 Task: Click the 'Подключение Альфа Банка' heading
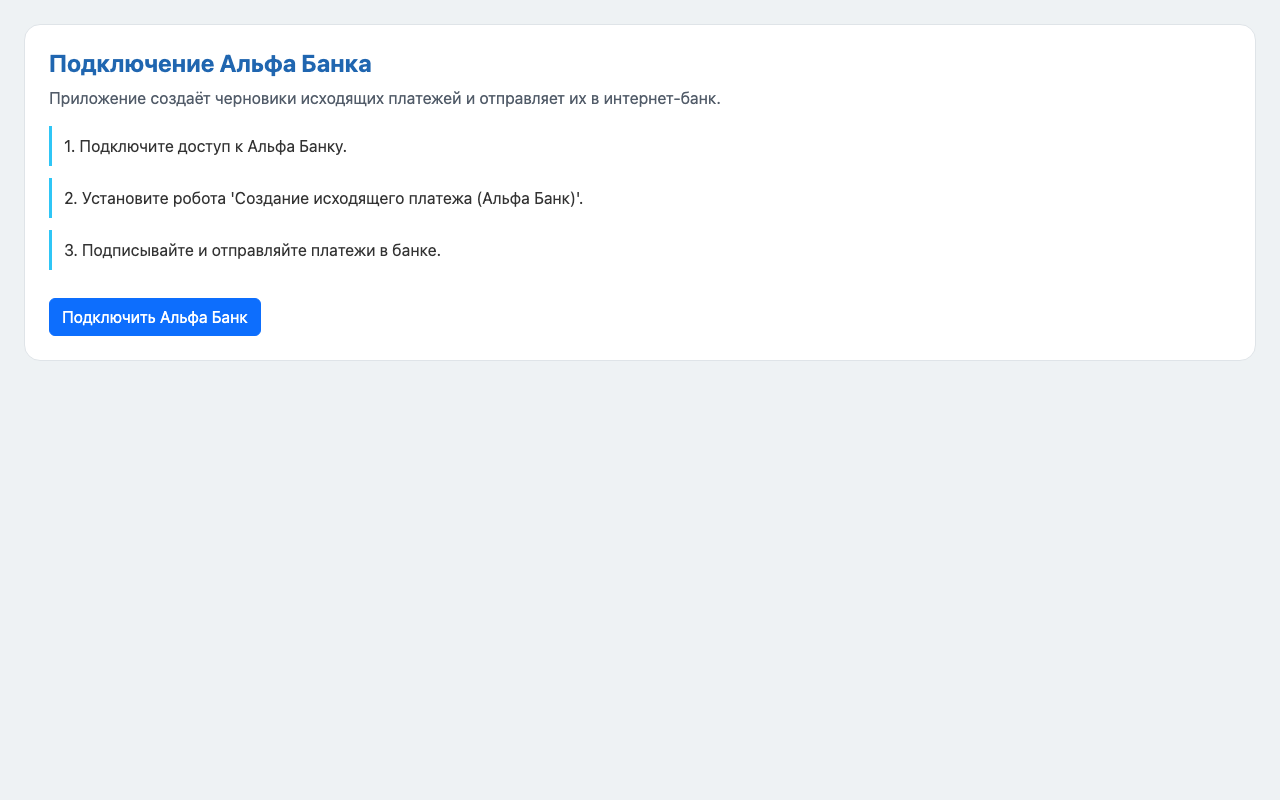coord(210,64)
